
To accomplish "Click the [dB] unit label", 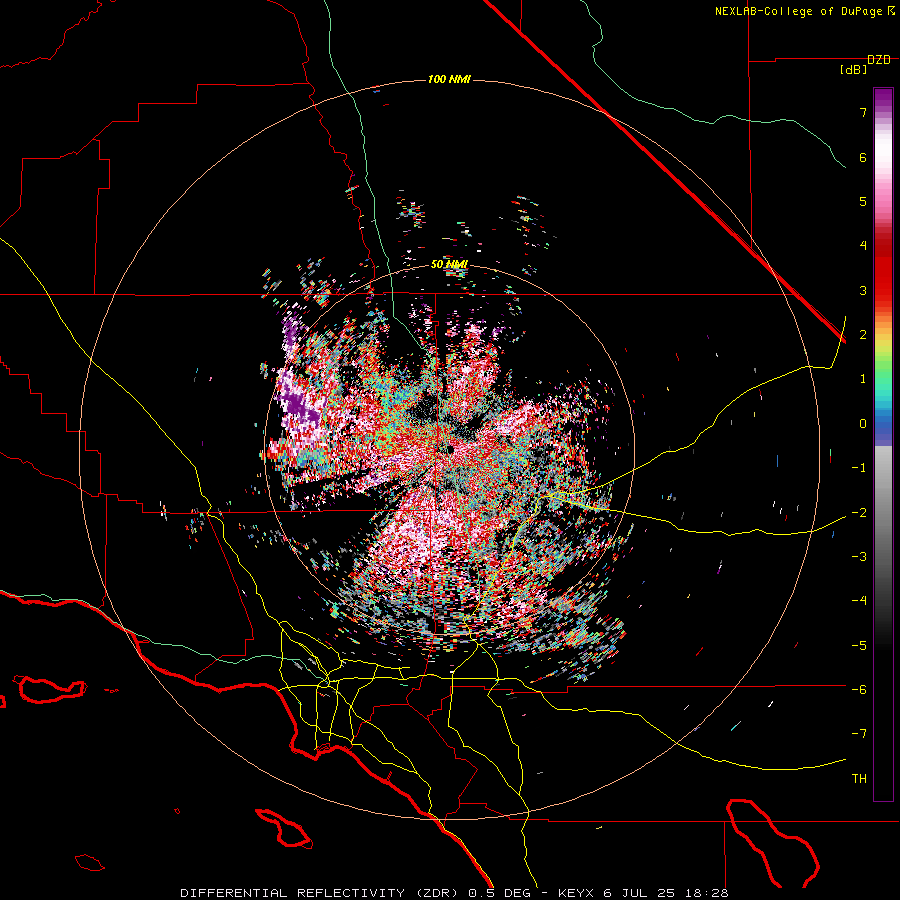I will pos(853,70).
